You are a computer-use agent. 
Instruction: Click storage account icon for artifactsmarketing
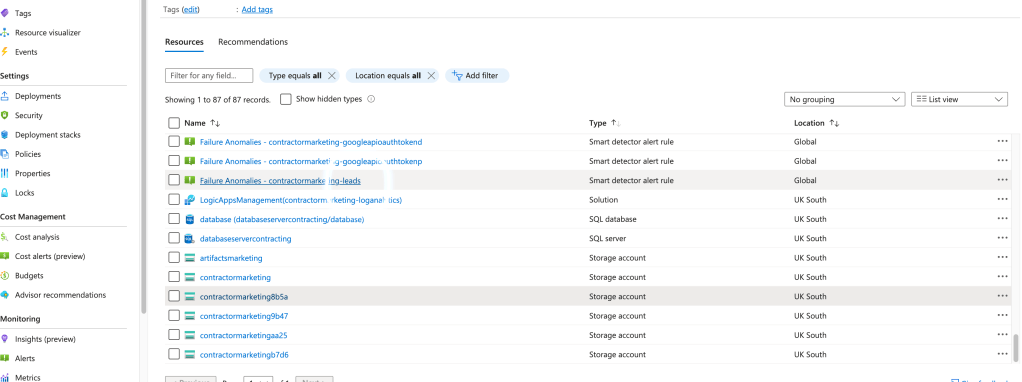tap(190, 258)
